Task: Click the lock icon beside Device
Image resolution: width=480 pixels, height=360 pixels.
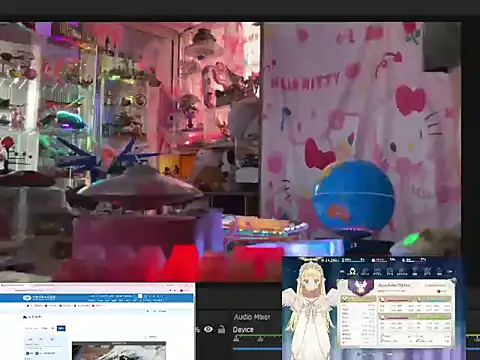Action: [221, 329]
